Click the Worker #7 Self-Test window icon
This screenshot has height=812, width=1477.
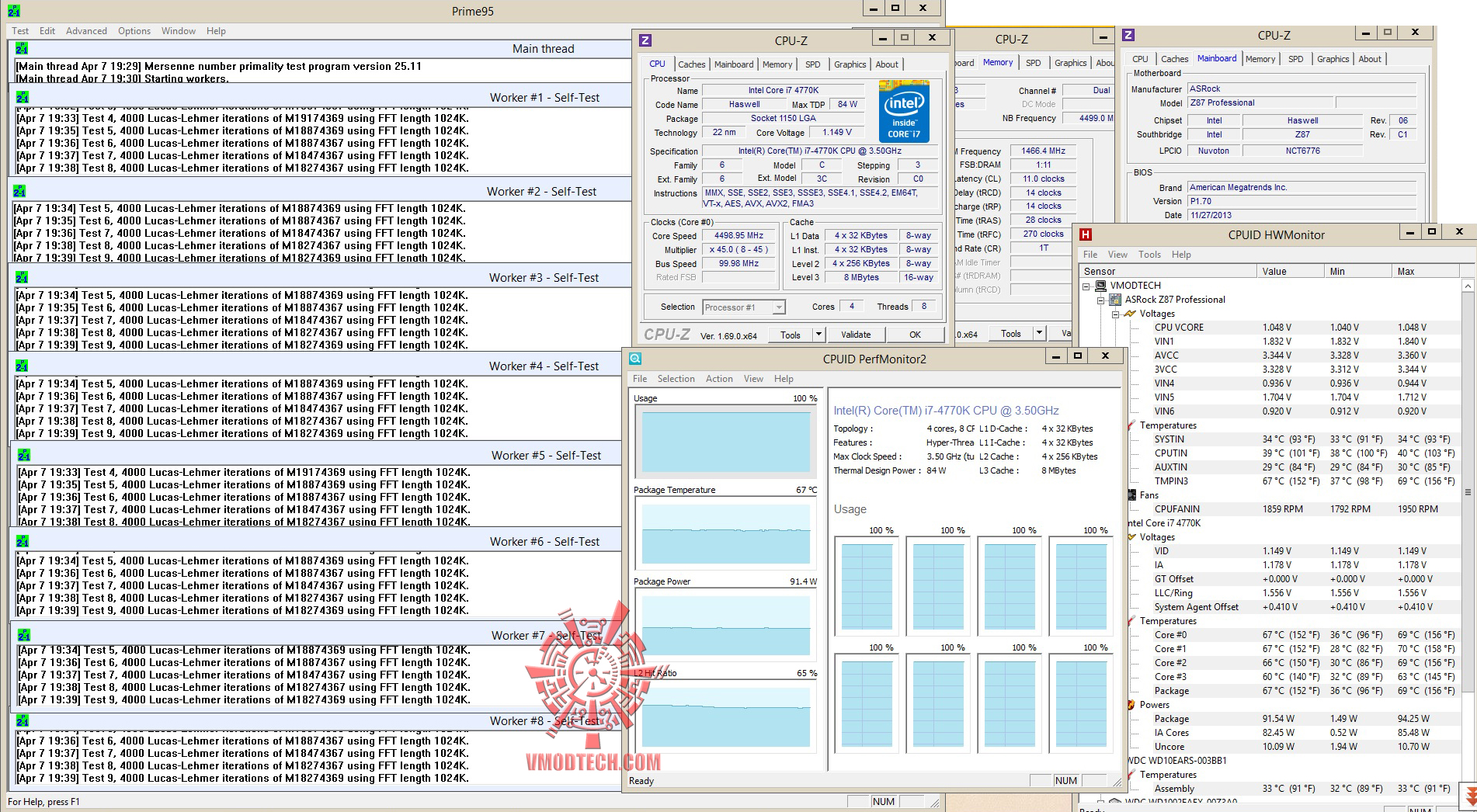(x=24, y=635)
